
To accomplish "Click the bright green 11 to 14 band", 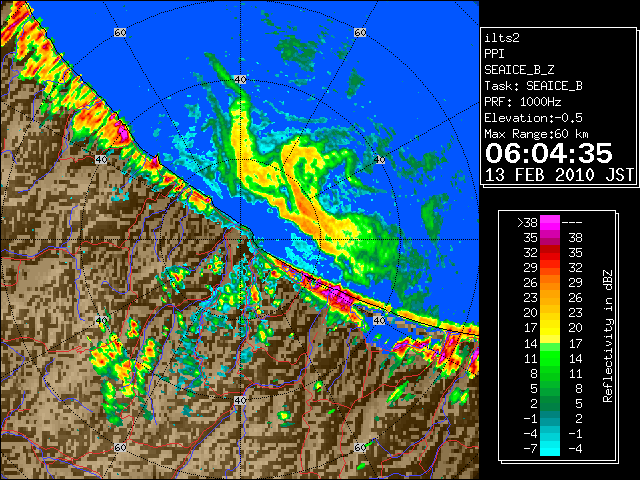I will click(x=550, y=358).
